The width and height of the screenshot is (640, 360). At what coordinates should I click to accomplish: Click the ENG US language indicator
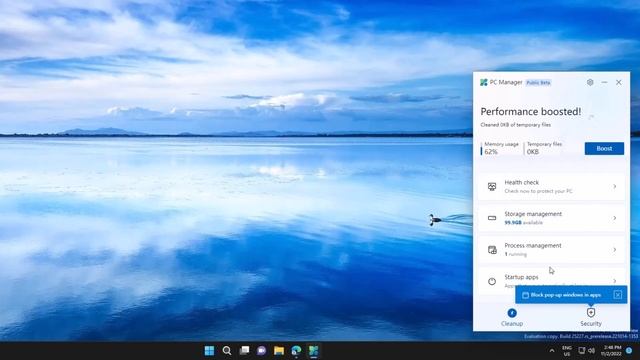[x=567, y=351]
